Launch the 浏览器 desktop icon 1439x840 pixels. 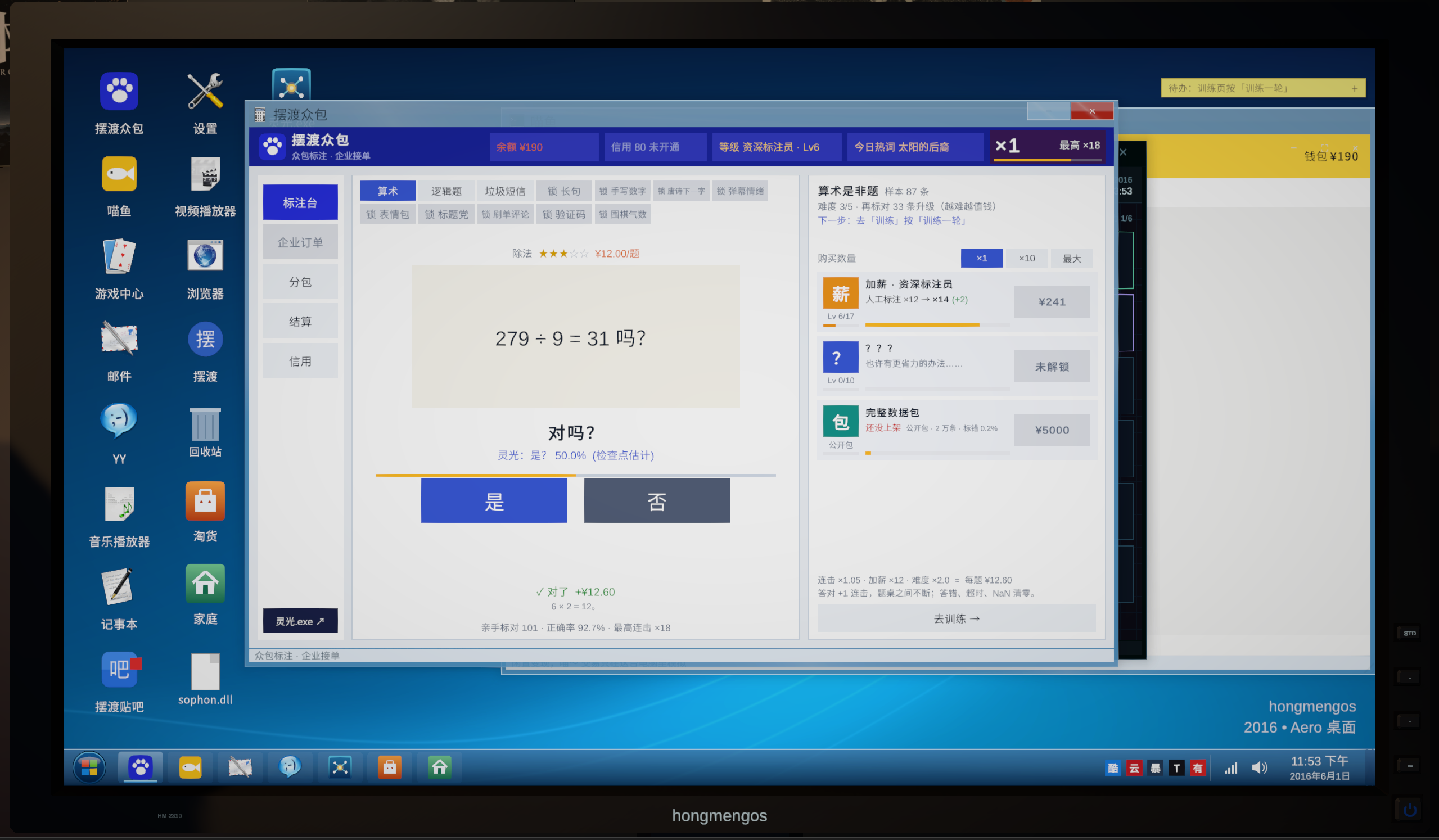[x=205, y=269]
